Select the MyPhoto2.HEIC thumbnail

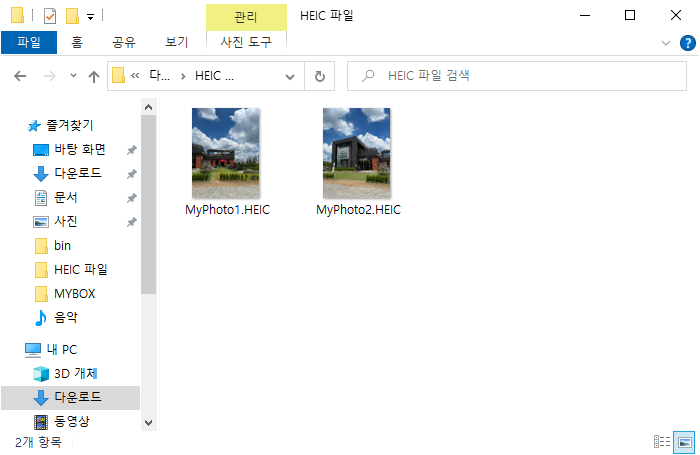pos(357,153)
